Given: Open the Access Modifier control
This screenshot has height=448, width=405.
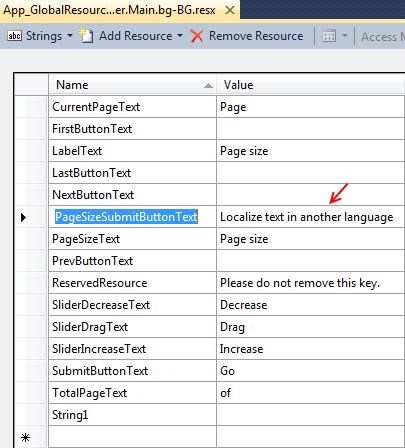Looking at the screenshot, I should point(383,36).
